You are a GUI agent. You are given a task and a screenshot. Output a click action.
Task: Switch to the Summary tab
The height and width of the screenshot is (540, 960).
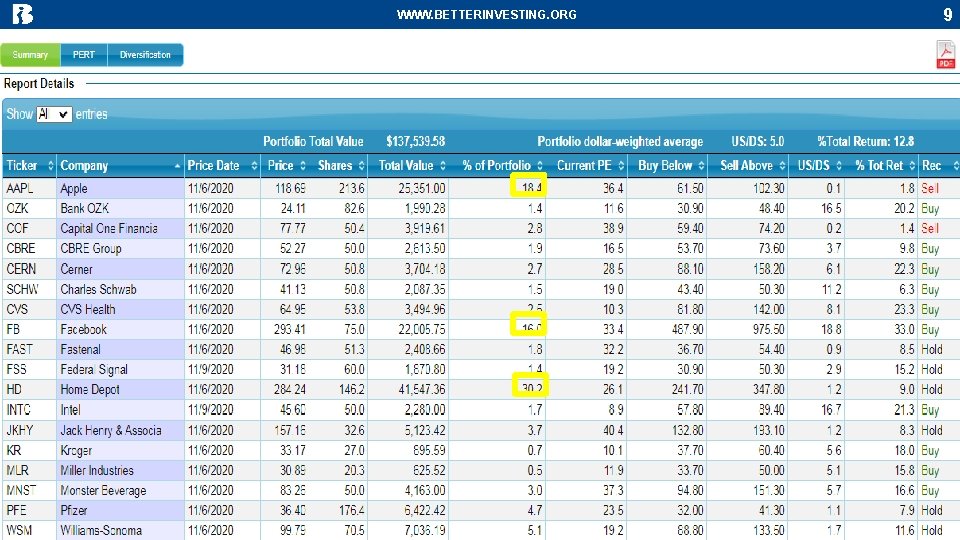click(x=30, y=54)
